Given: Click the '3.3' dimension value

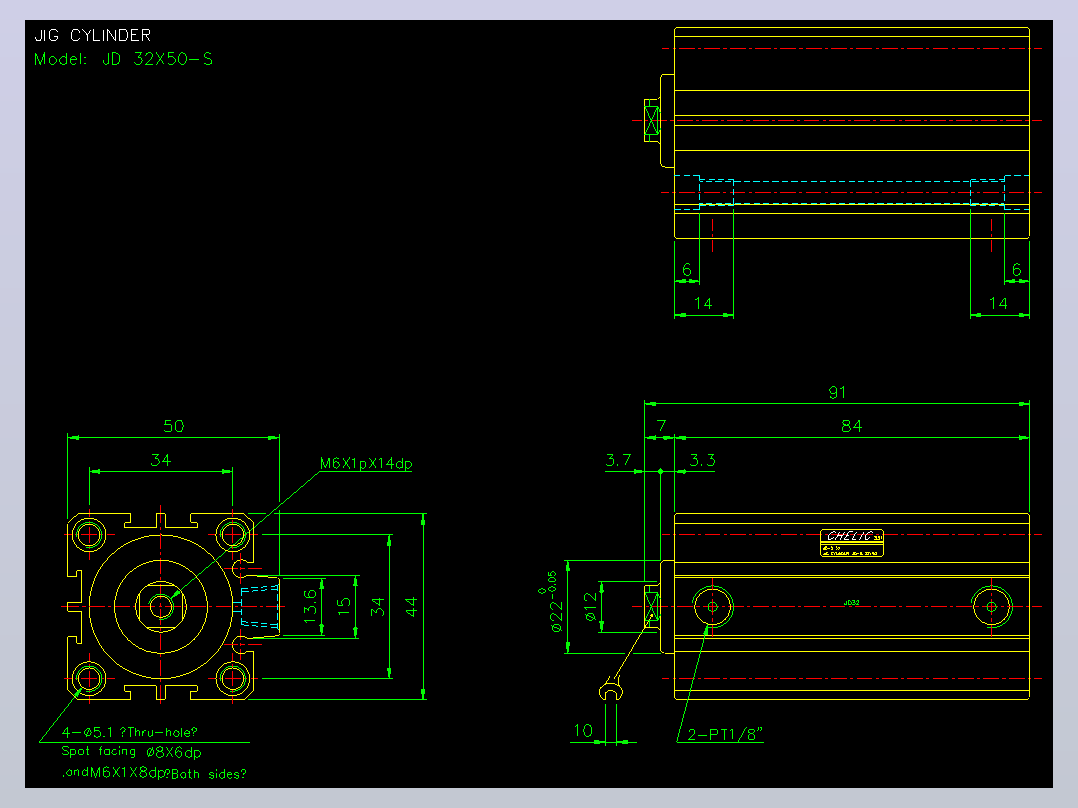Looking at the screenshot, I should [703, 460].
